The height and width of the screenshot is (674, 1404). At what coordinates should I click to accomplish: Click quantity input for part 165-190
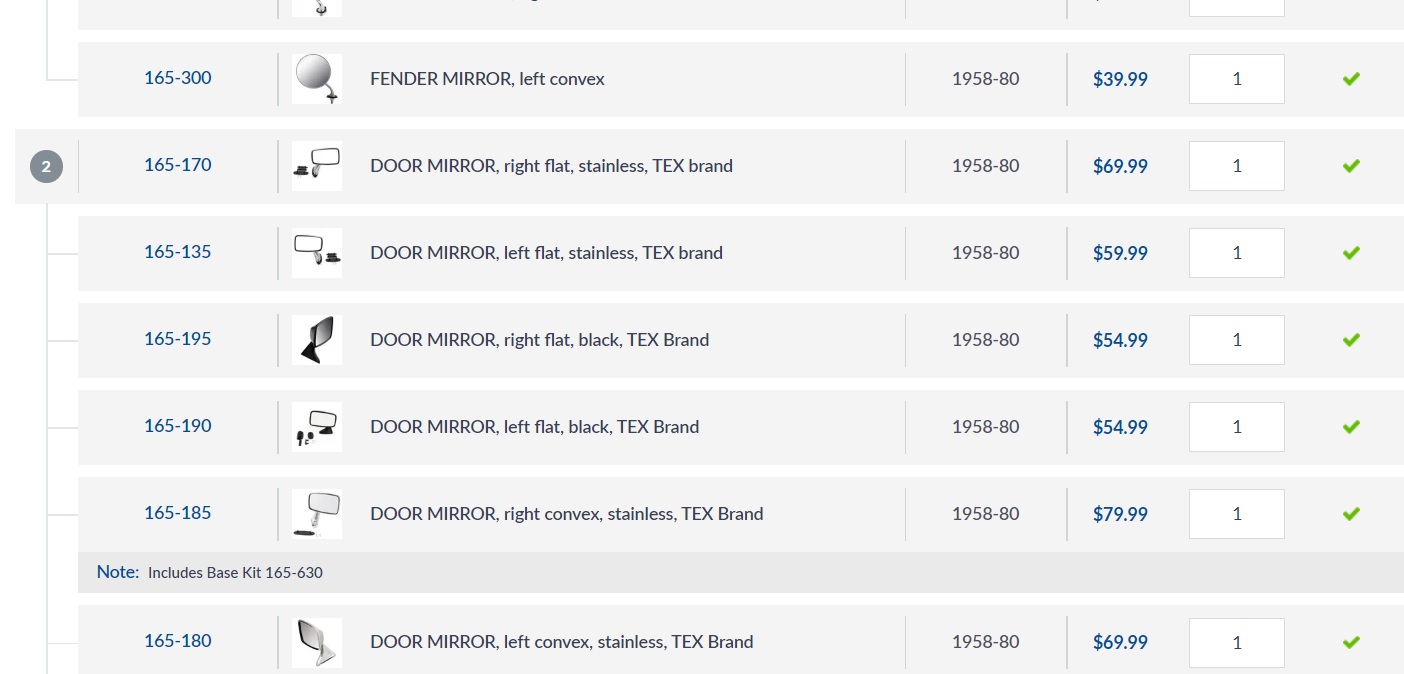pyautogui.click(x=1237, y=427)
